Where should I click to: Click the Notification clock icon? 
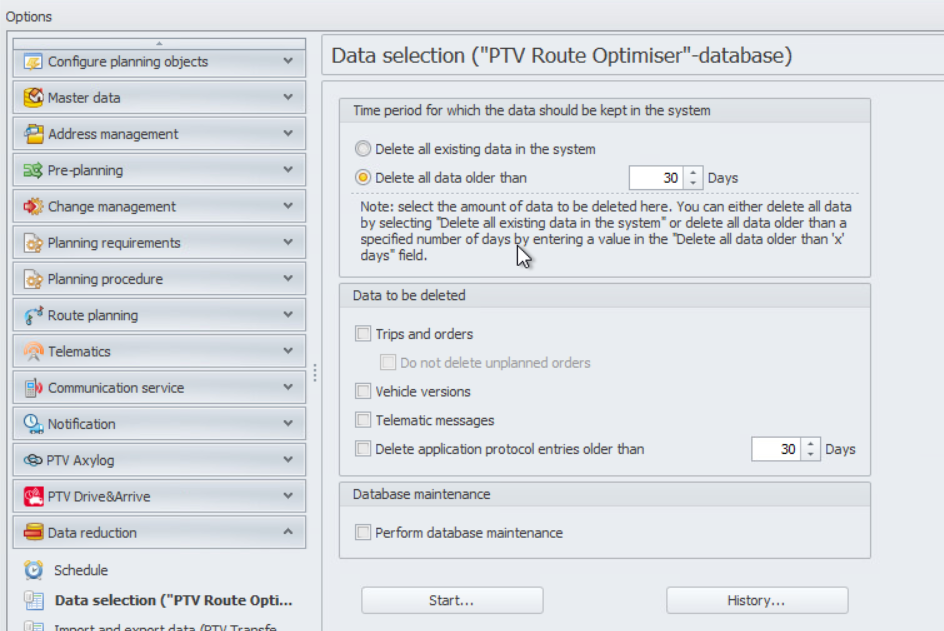[33, 424]
